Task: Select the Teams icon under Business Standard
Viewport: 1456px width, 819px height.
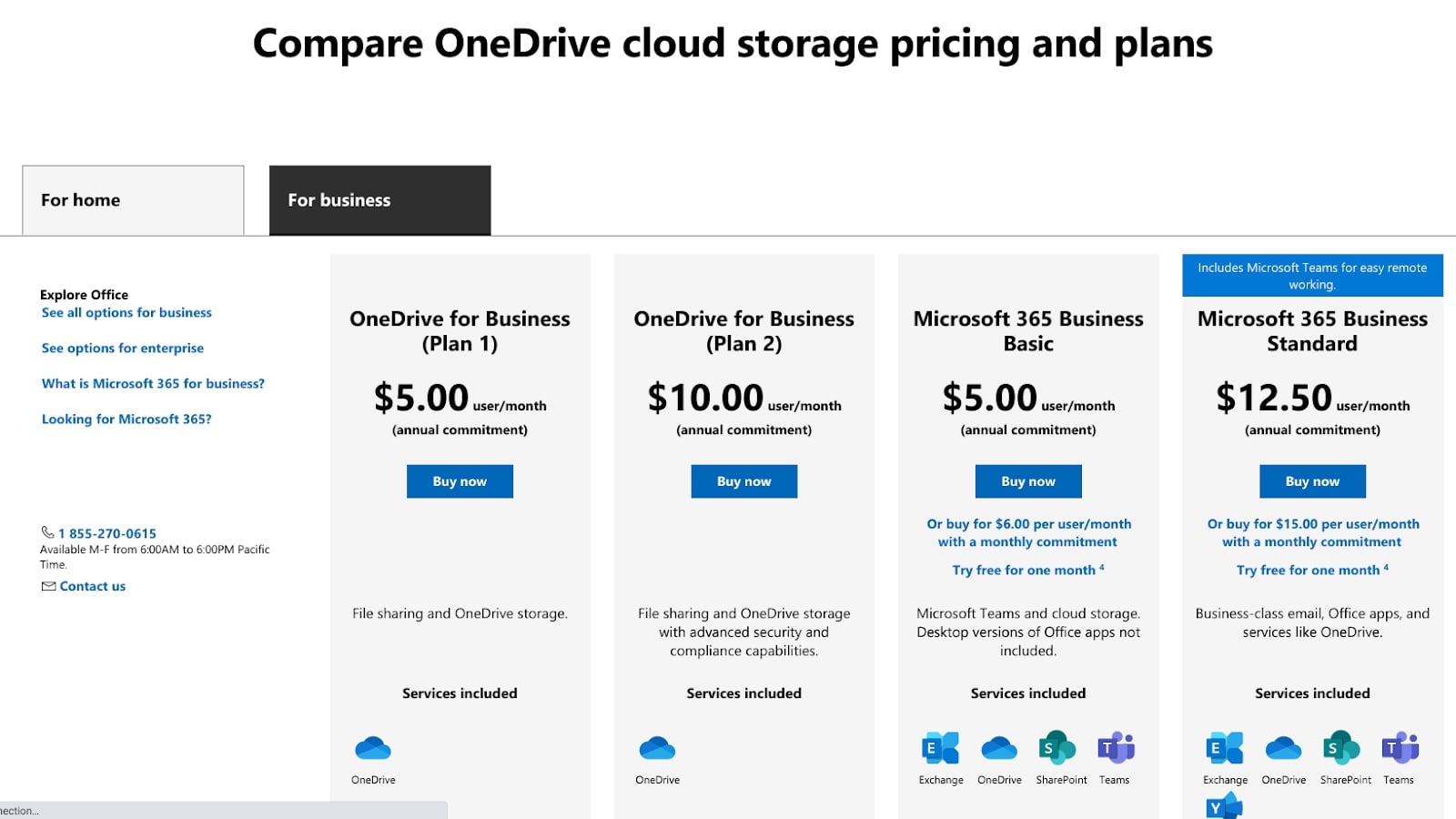Action: click(x=1399, y=748)
